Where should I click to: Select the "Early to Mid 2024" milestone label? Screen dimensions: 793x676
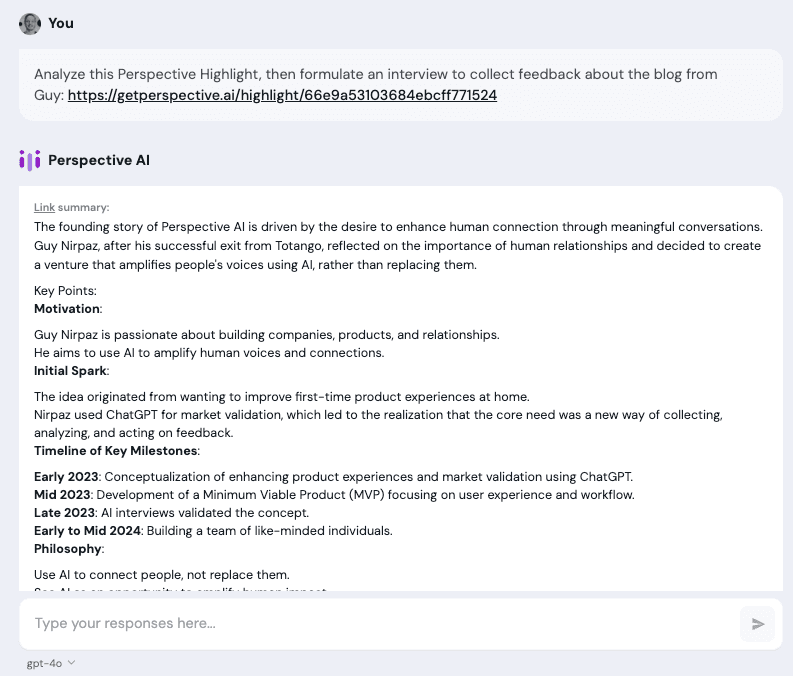[x=87, y=531]
